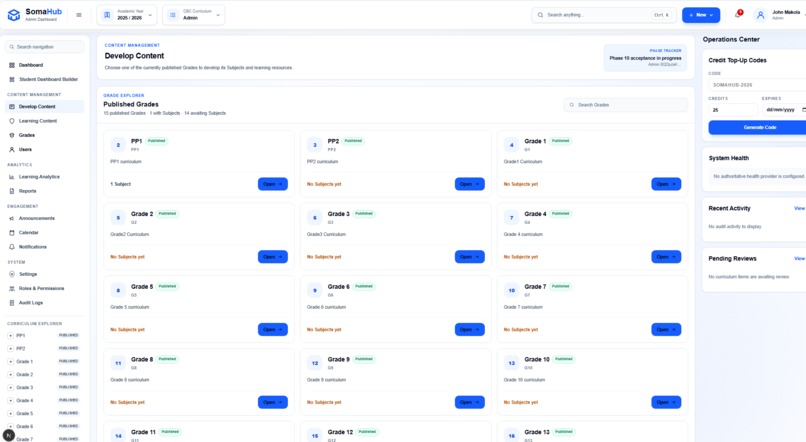The height and width of the screenshot is (442, 806).
Task: Open the notifications bell icon
Action: coord(738,15)
